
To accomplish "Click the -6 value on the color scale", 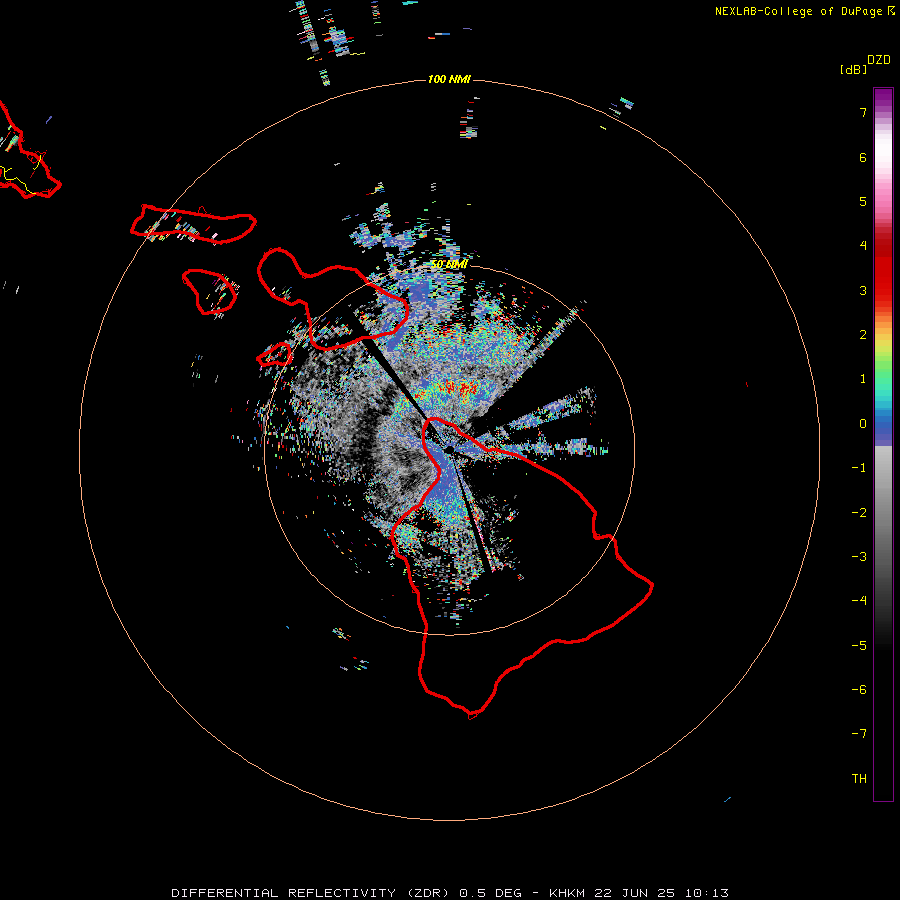I will click(x=859, y=690).
